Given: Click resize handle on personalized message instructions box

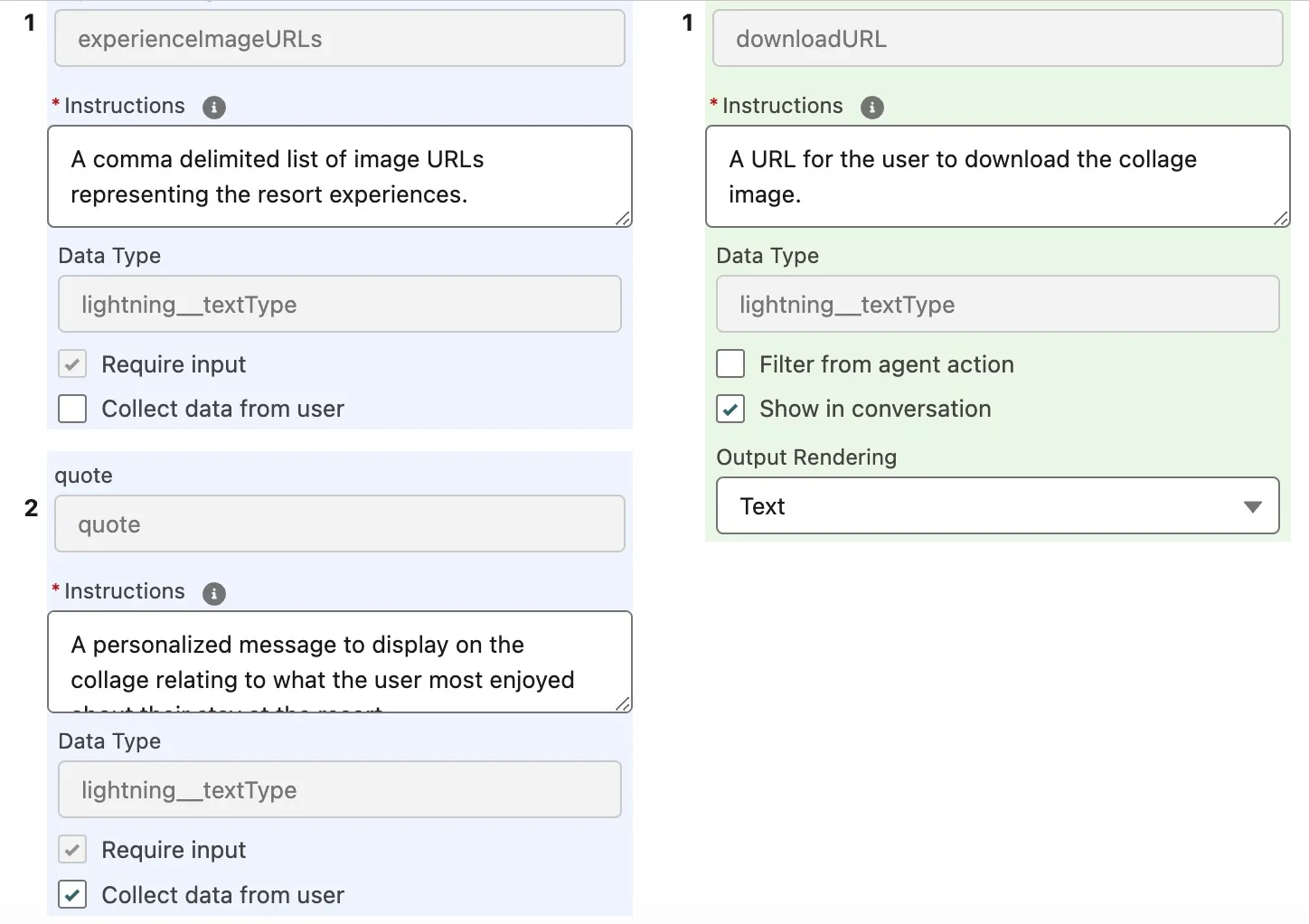Looking at the screenshot, I should [x=623, y=703].
